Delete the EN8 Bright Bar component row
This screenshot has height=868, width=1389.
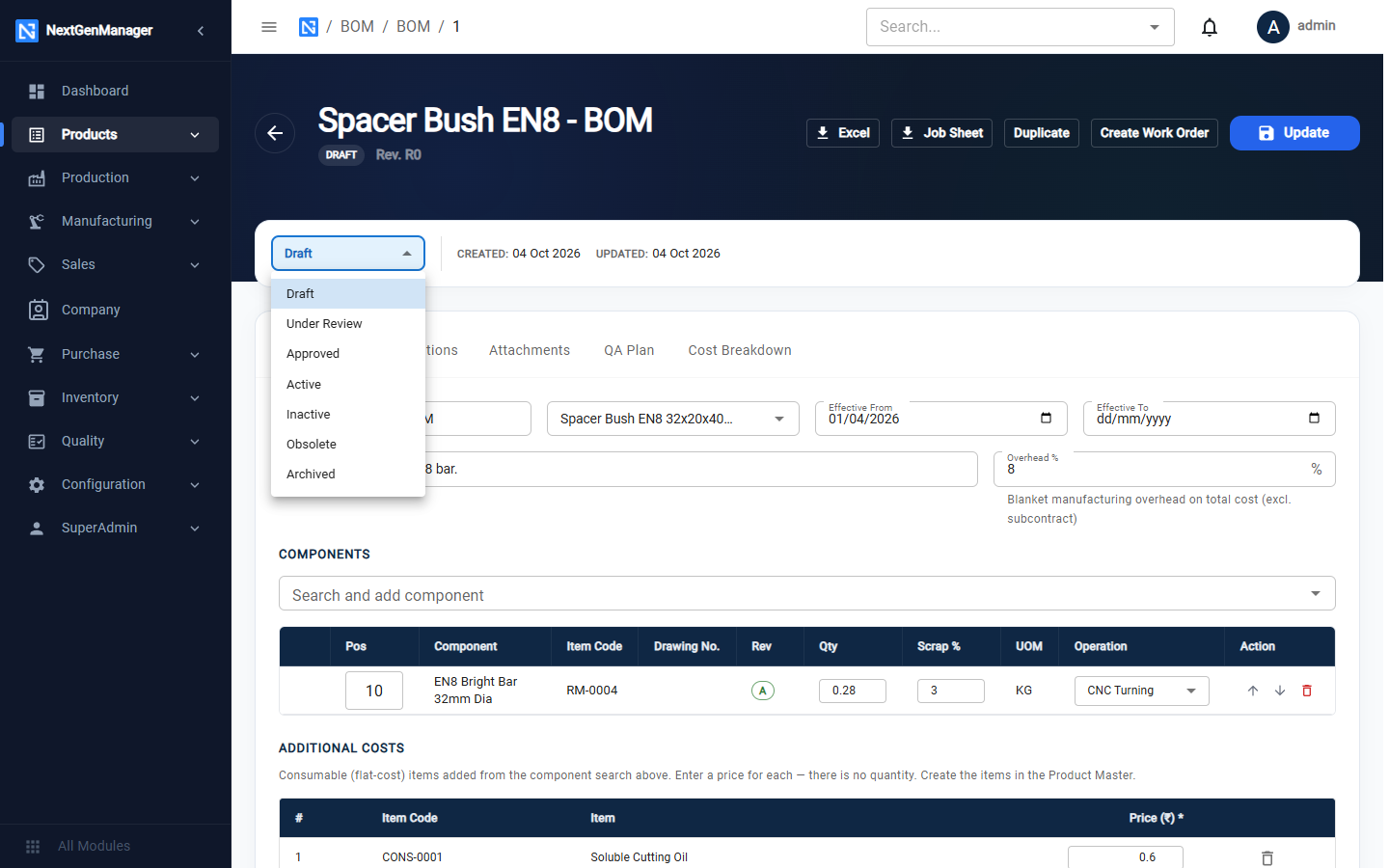click(x=1307, y=691)
